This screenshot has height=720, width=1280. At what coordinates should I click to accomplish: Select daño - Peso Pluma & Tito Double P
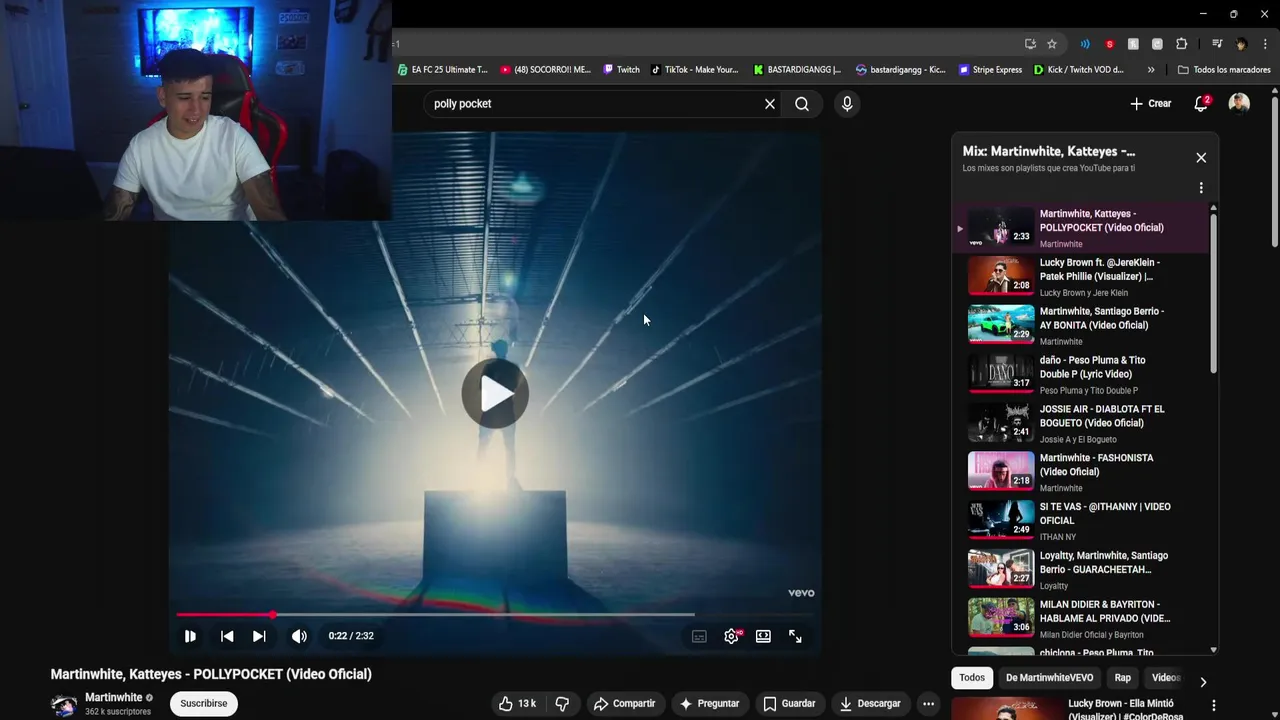click(1080, 375)
